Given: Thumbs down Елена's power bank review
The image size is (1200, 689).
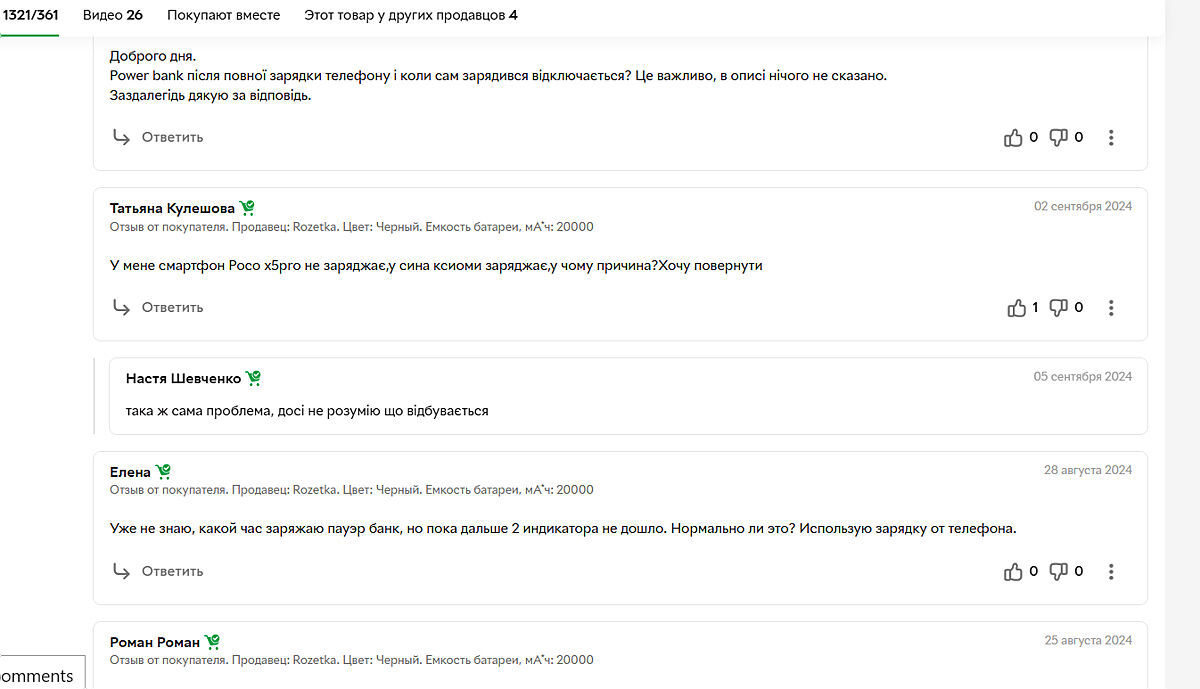Looking at the screenshot, I should 1059,572.
